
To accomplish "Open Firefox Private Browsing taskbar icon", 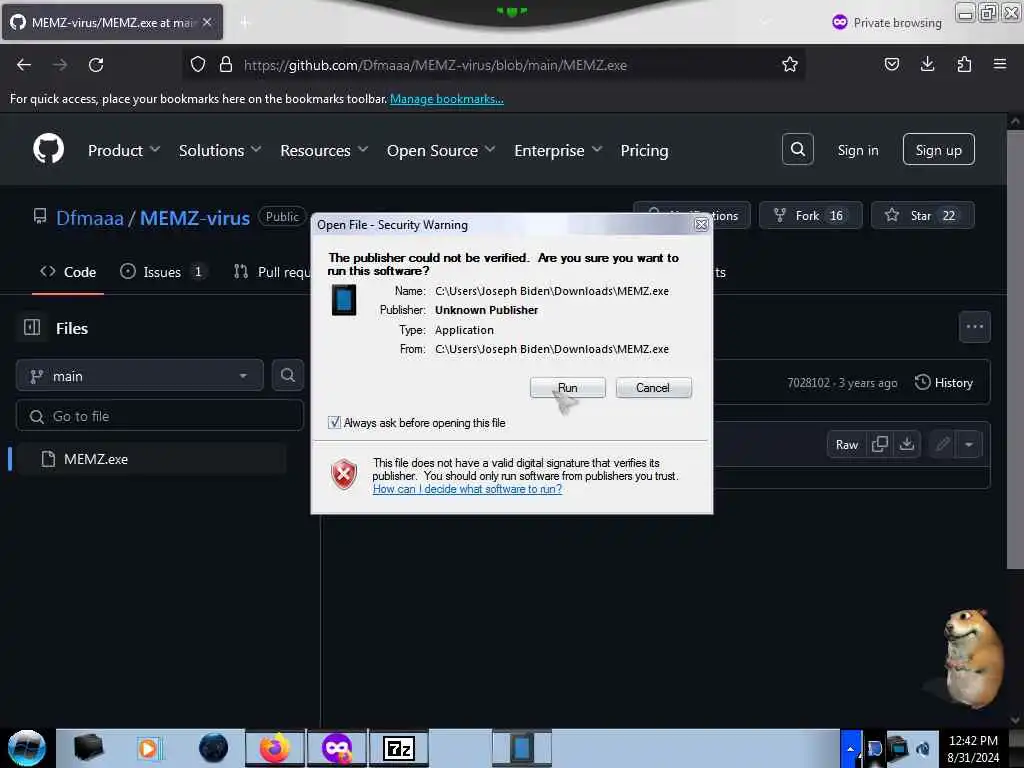I will [337, 748].
